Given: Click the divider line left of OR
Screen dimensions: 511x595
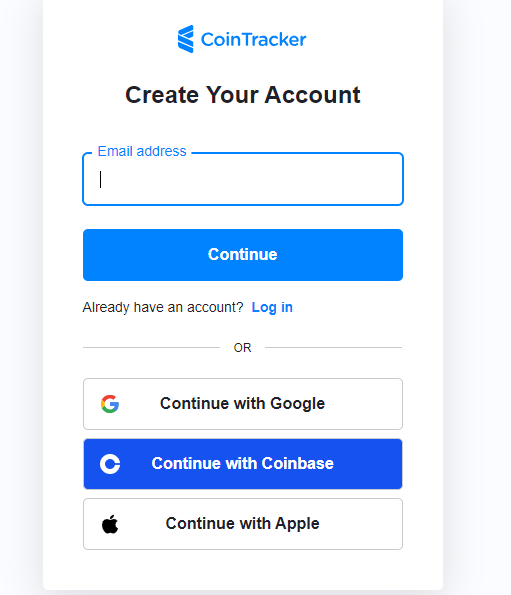Looking at the screenshot, I should [x=151, y=347].
